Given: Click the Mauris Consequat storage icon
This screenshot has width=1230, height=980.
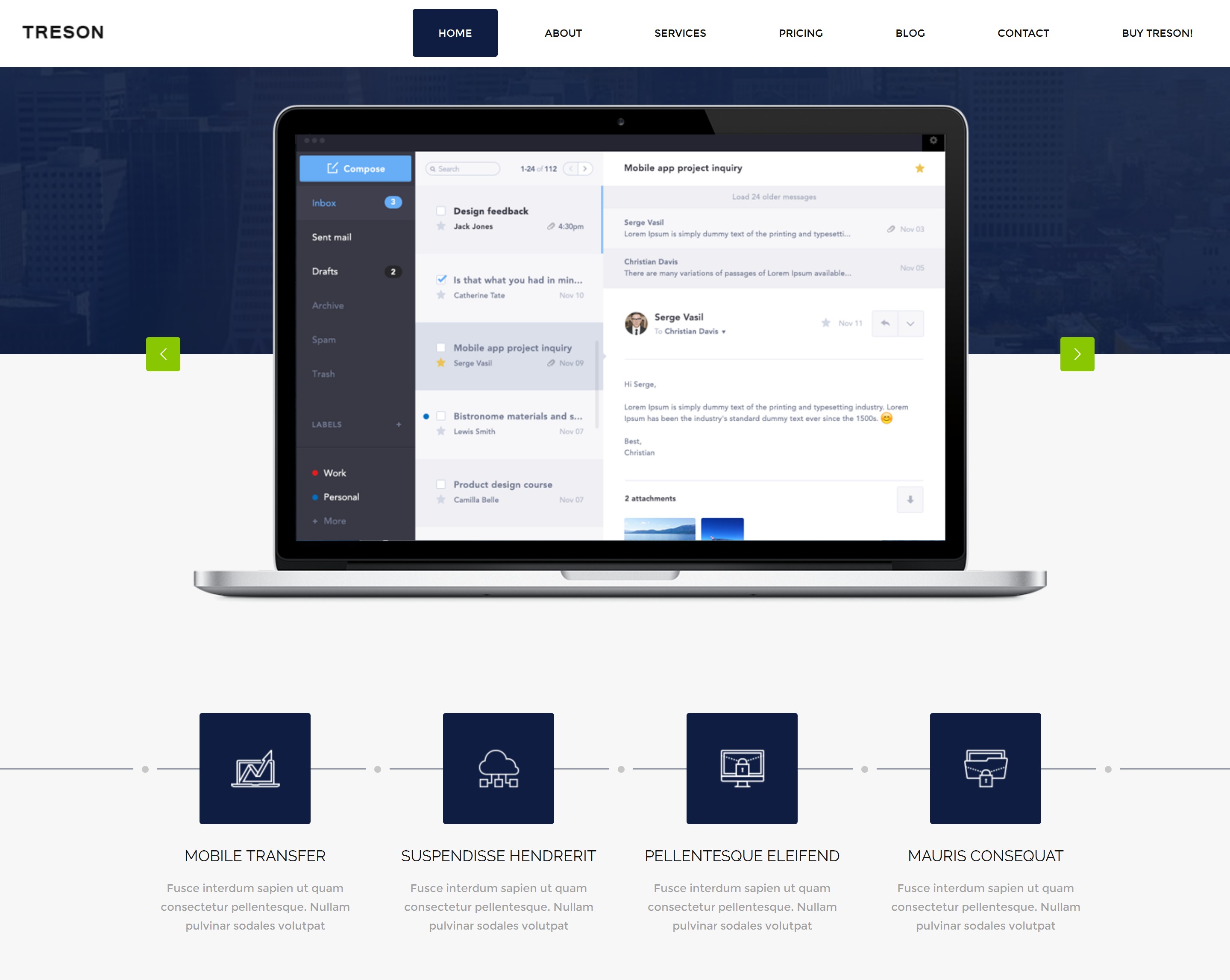Looking at the screenshot, I should (984, 768).
